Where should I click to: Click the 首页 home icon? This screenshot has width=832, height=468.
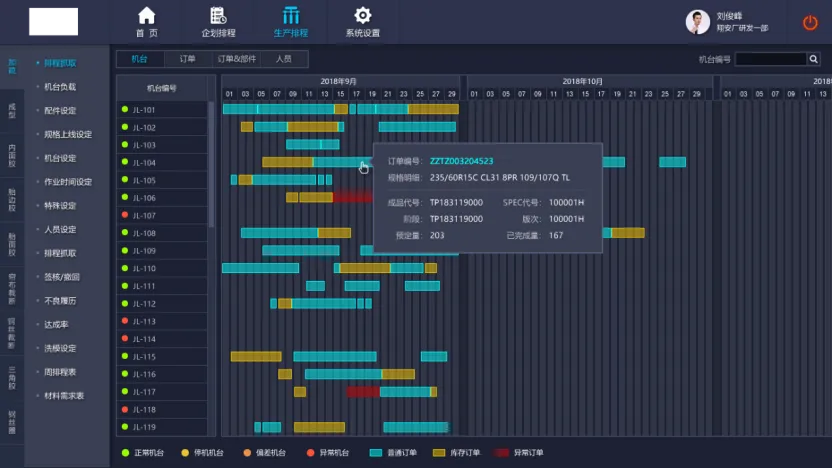pyautogui.click(x=146, y=16)
